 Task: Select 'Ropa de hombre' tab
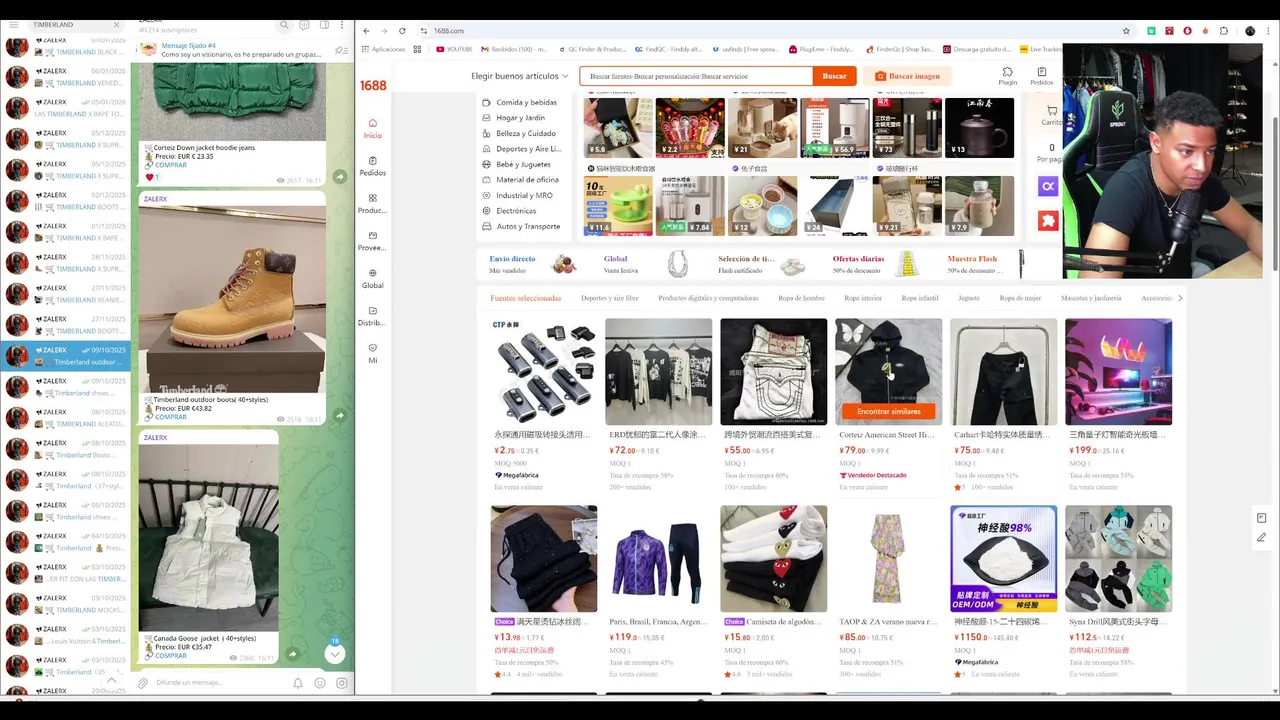point(801,298)
